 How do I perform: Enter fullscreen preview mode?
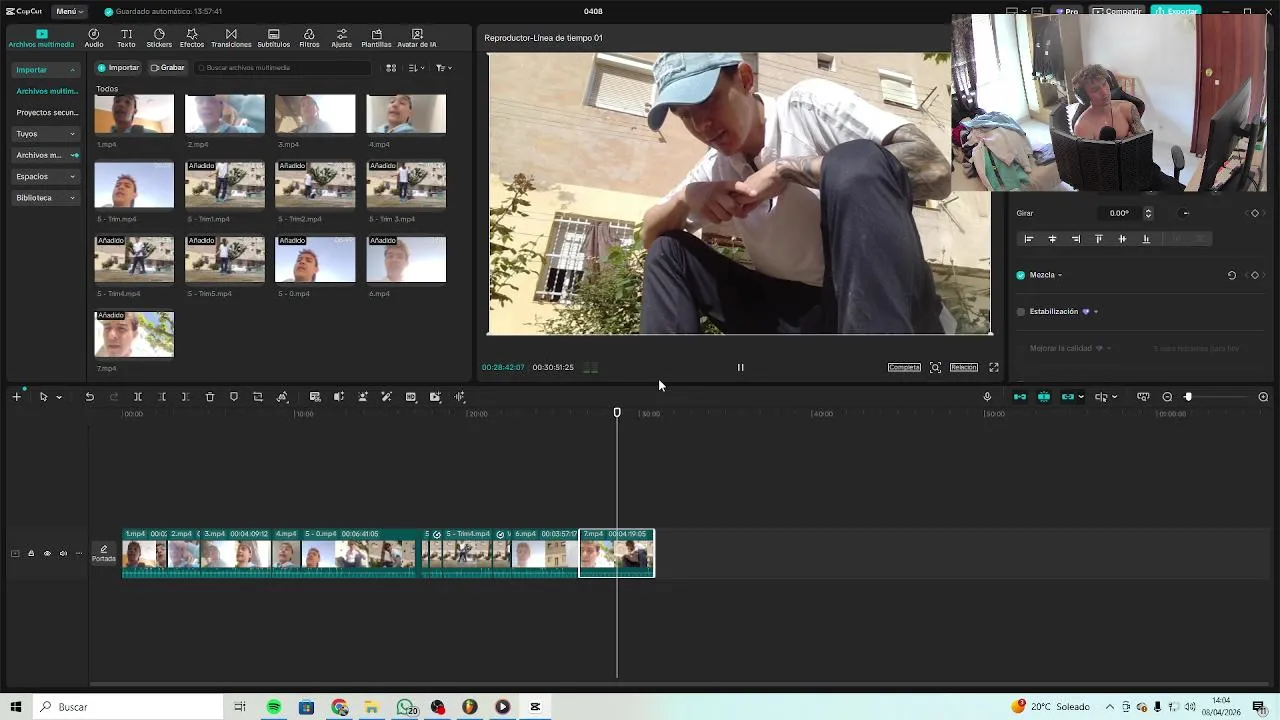994,367
